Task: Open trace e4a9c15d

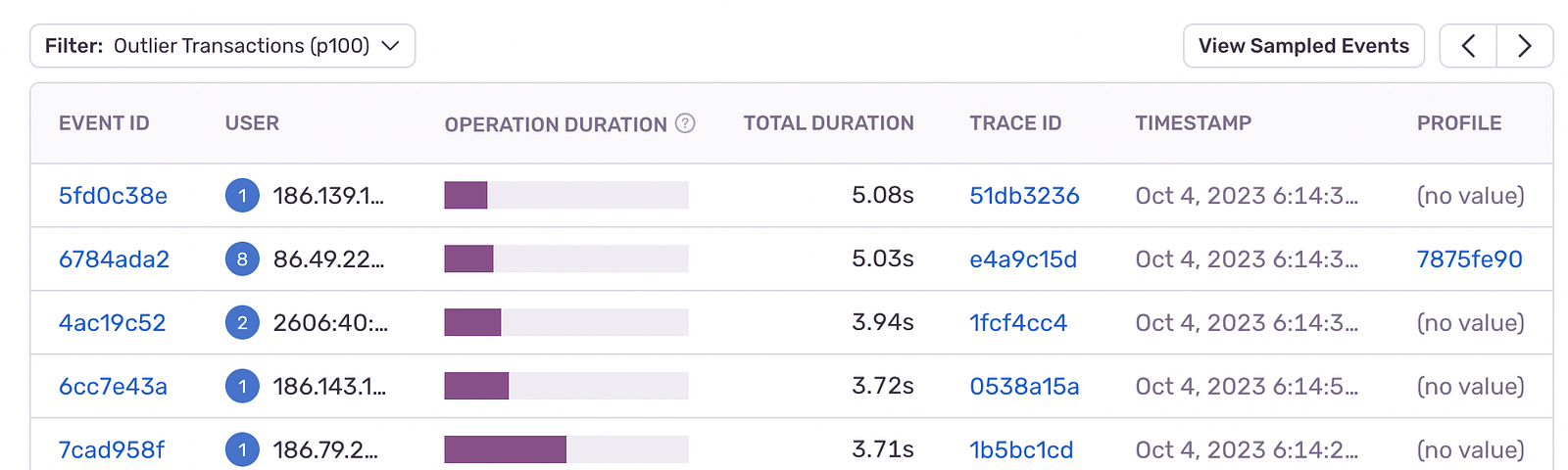Action: [x=1023, y=259]
